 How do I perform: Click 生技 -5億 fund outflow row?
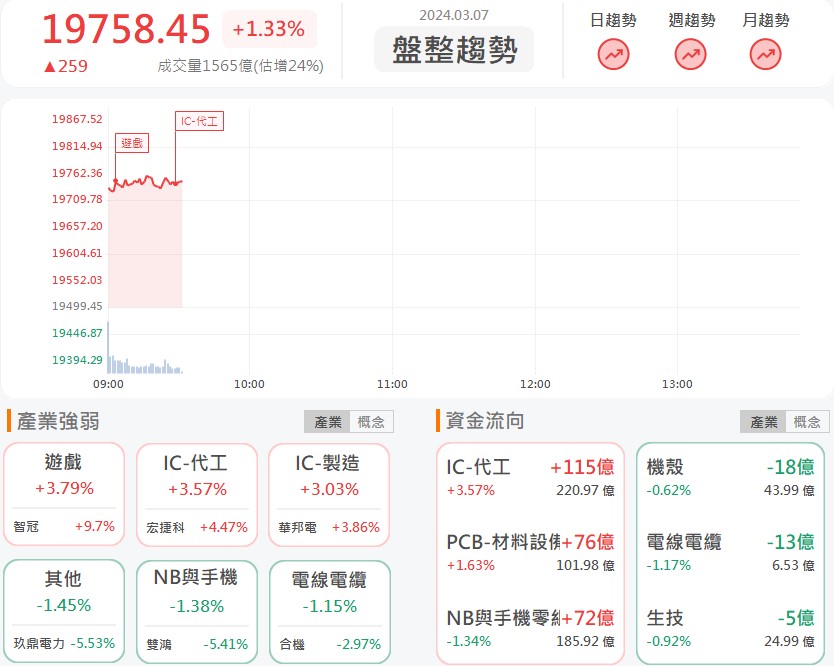pos(730,628)
